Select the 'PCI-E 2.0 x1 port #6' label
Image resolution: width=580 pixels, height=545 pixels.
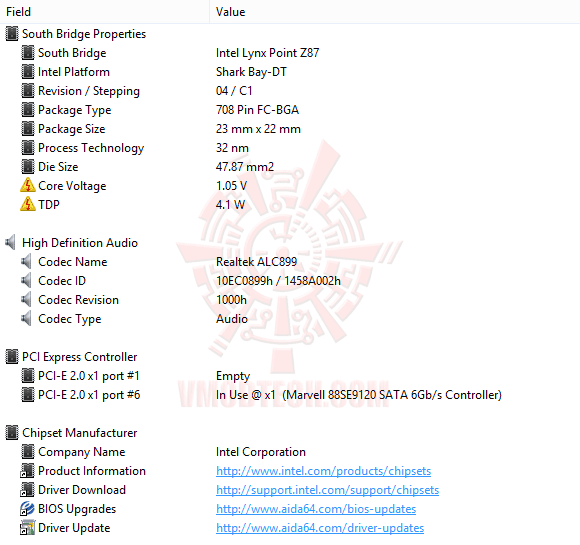[89, 395]
